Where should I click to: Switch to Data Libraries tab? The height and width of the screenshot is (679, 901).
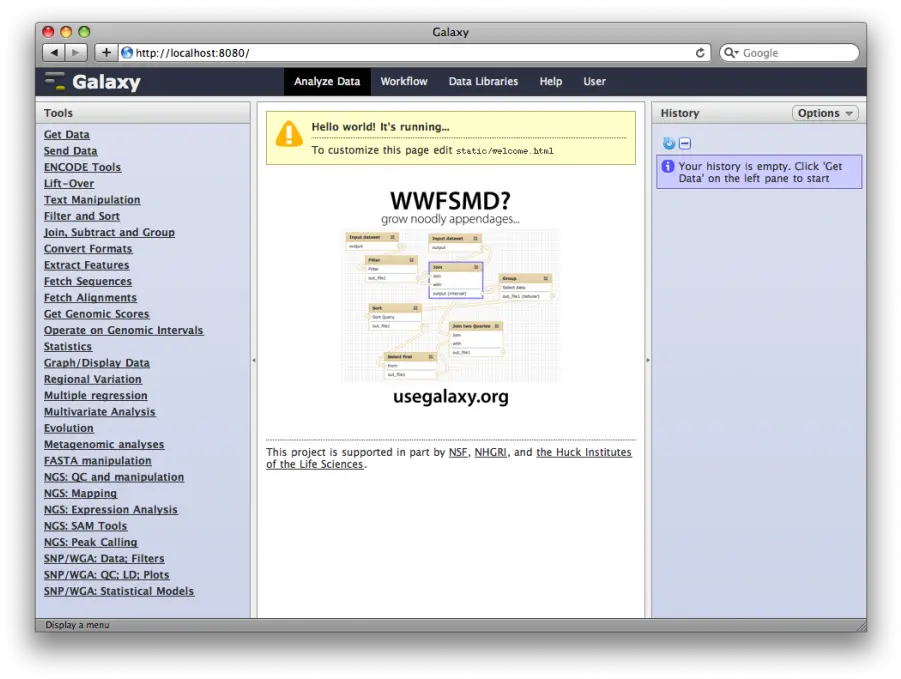click(483, 82)
